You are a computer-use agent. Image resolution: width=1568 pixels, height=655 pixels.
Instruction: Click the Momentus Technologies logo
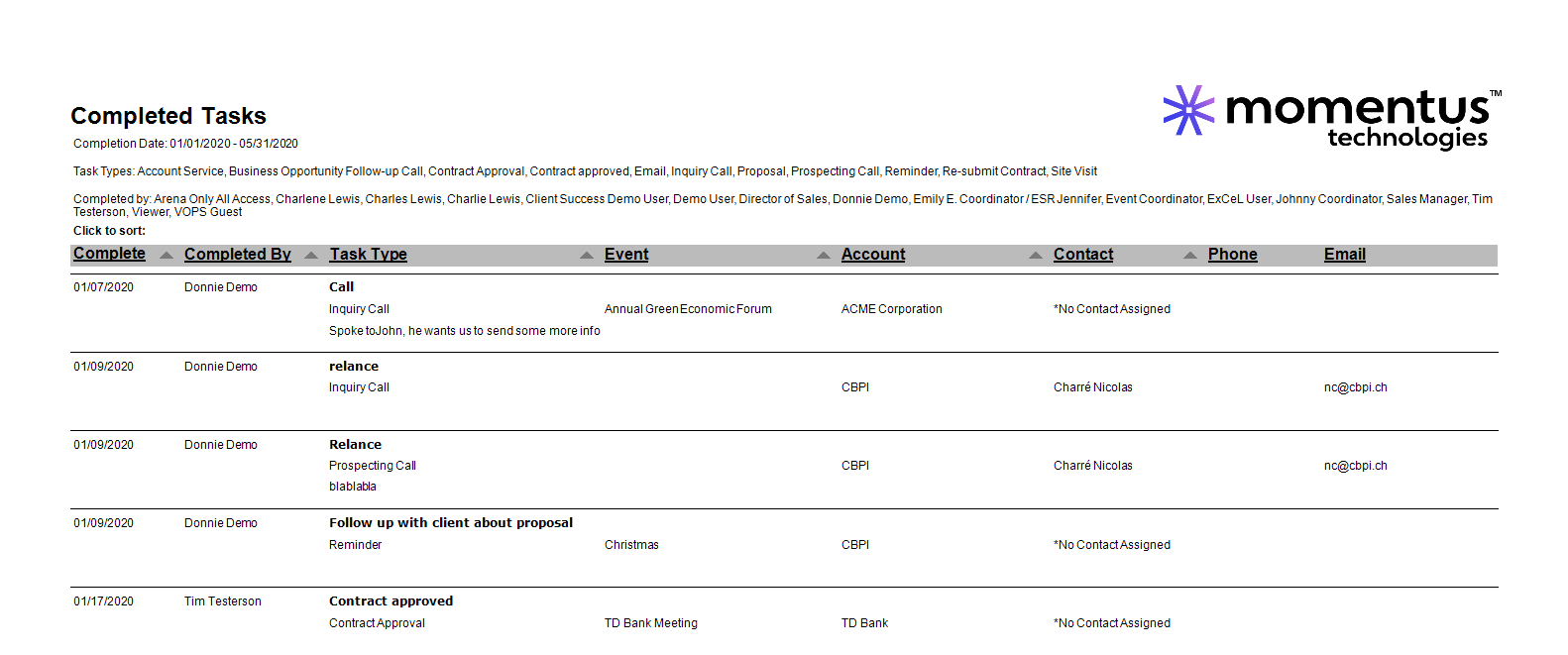1331,117
